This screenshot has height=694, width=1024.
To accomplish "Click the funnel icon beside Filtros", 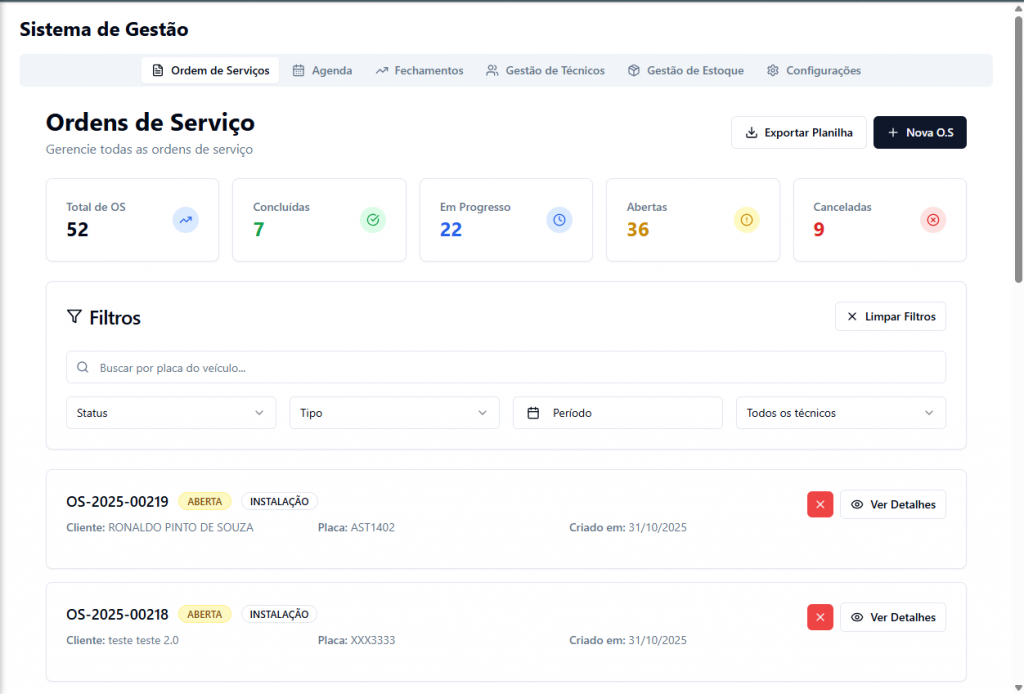I will pyautogui.click(x=74, y=317).
